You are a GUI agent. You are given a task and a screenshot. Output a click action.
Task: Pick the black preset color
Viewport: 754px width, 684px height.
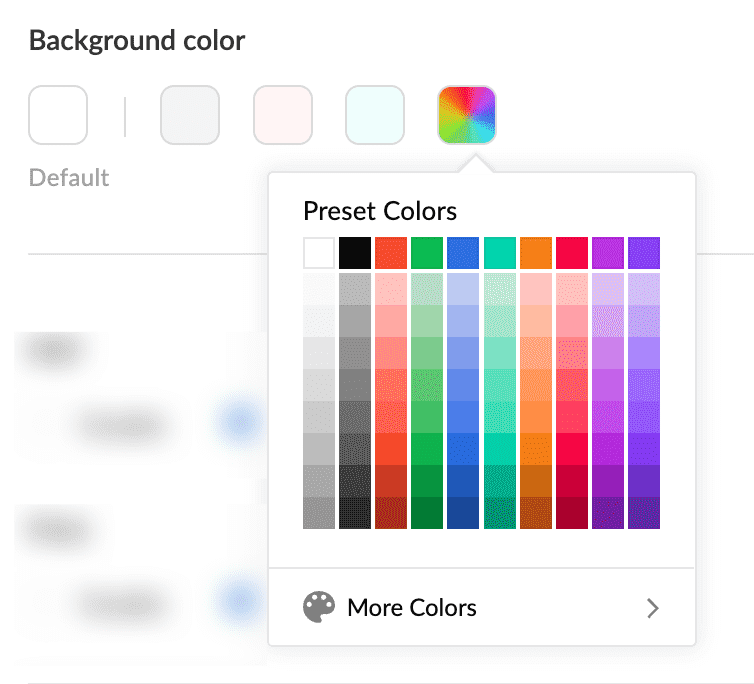[355, 253]
